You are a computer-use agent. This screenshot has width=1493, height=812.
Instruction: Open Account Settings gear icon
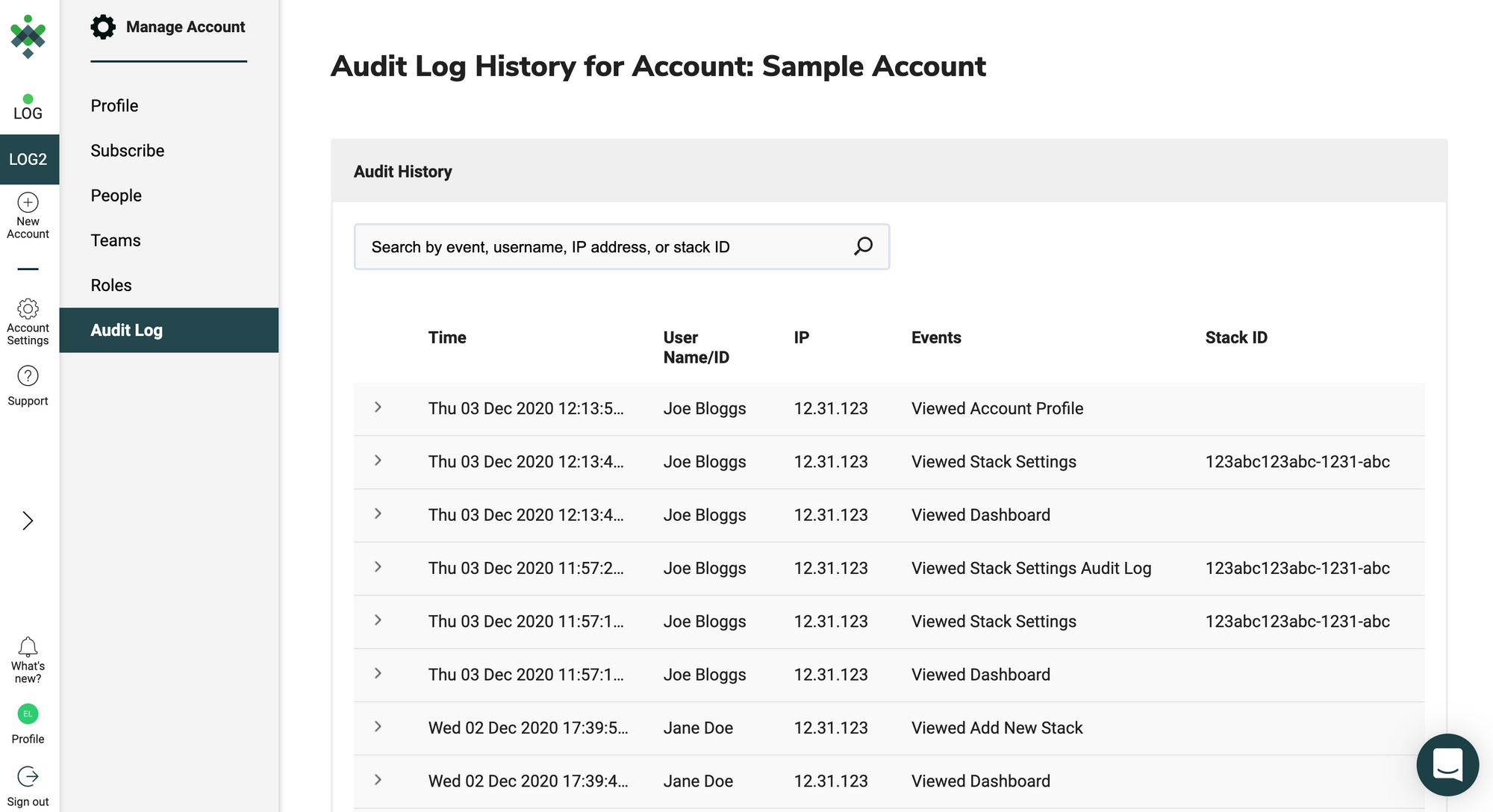28,308
